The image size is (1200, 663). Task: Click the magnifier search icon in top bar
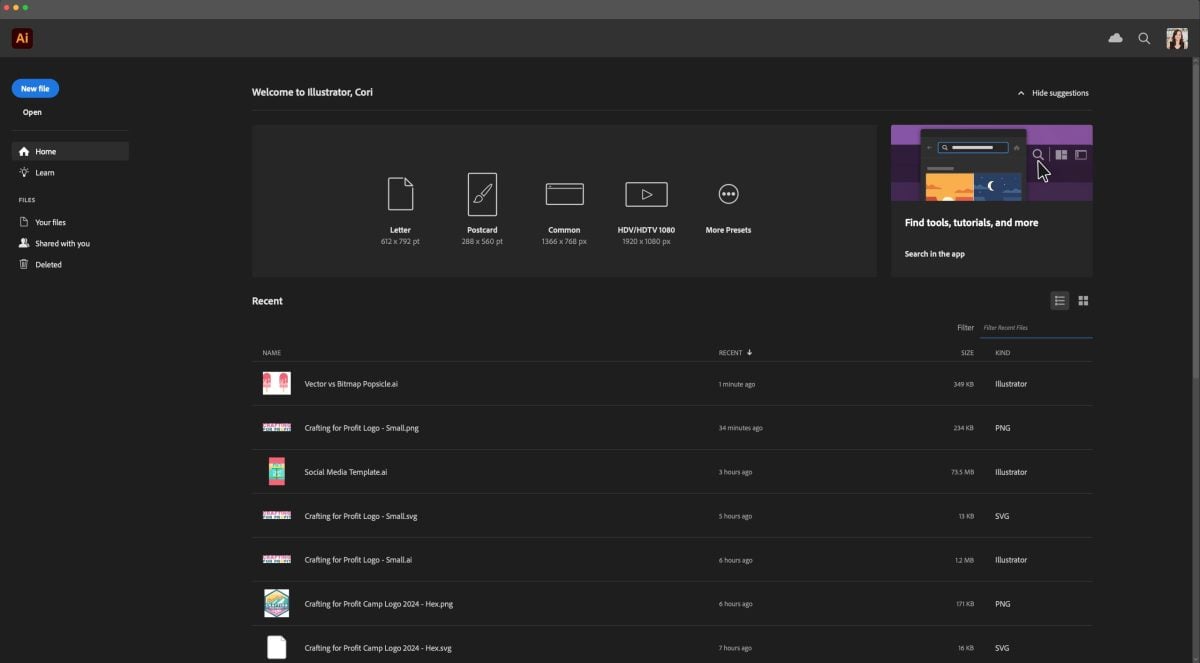tap(1144, 39)
